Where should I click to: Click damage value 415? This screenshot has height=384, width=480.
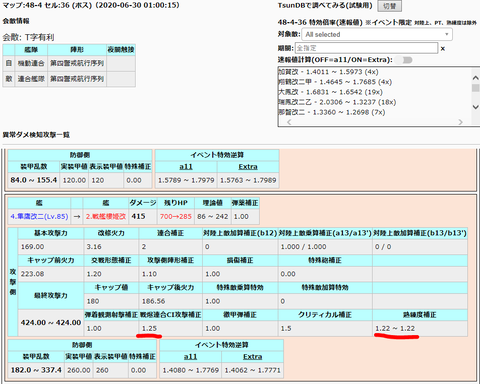pos(138,216)
